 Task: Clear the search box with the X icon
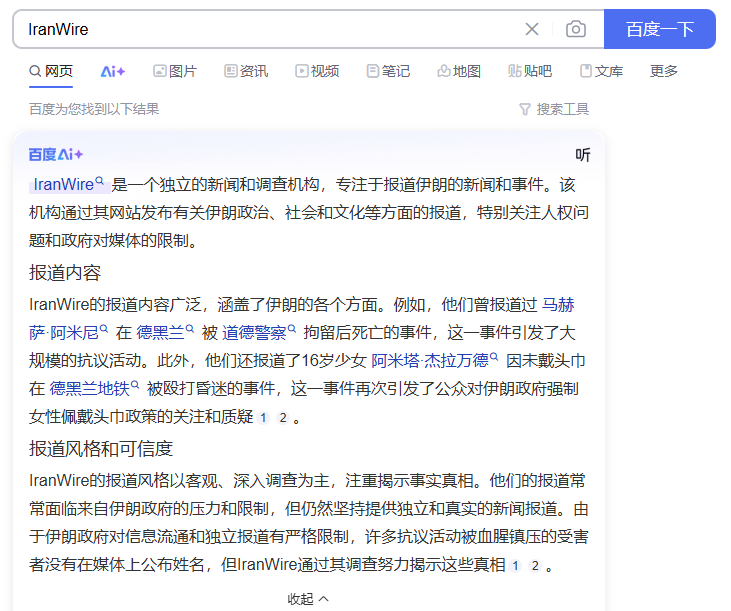tap(532, 29)
